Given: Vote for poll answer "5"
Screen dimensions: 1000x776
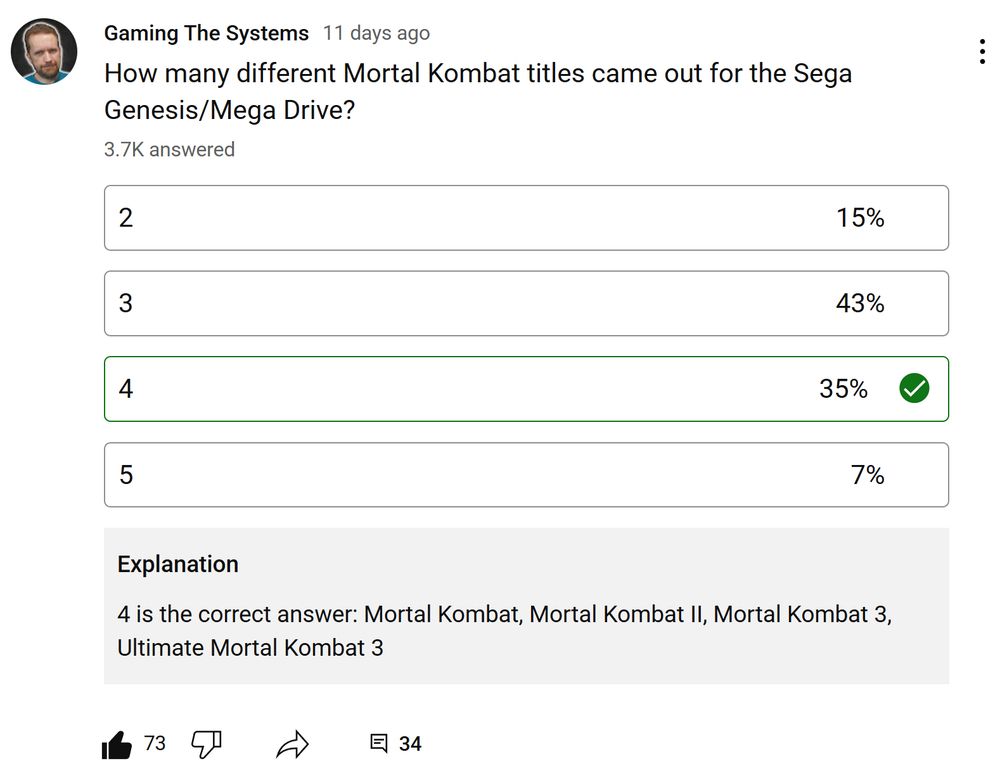Looking at the screenshot, I should pyautogui.click(x=526, y=475).
